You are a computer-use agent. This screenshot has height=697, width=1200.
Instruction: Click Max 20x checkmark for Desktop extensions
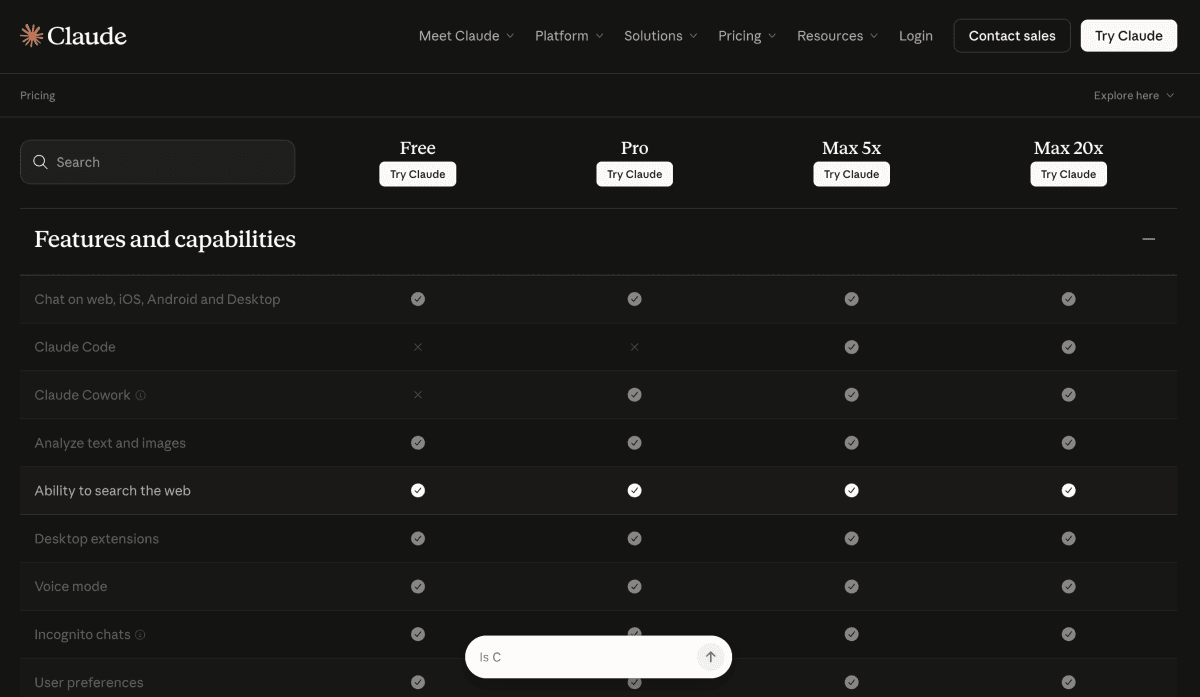[x=1068, y=539]
